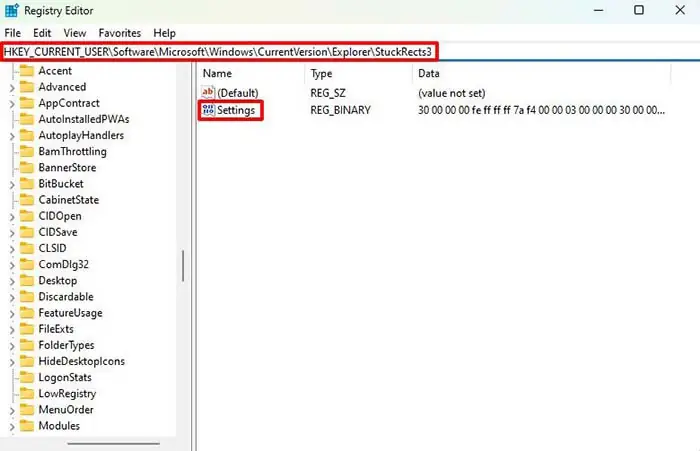Select the (Default) string value icon
The image size is (700, 451).
pyautogui.click(x=208, y=92)
